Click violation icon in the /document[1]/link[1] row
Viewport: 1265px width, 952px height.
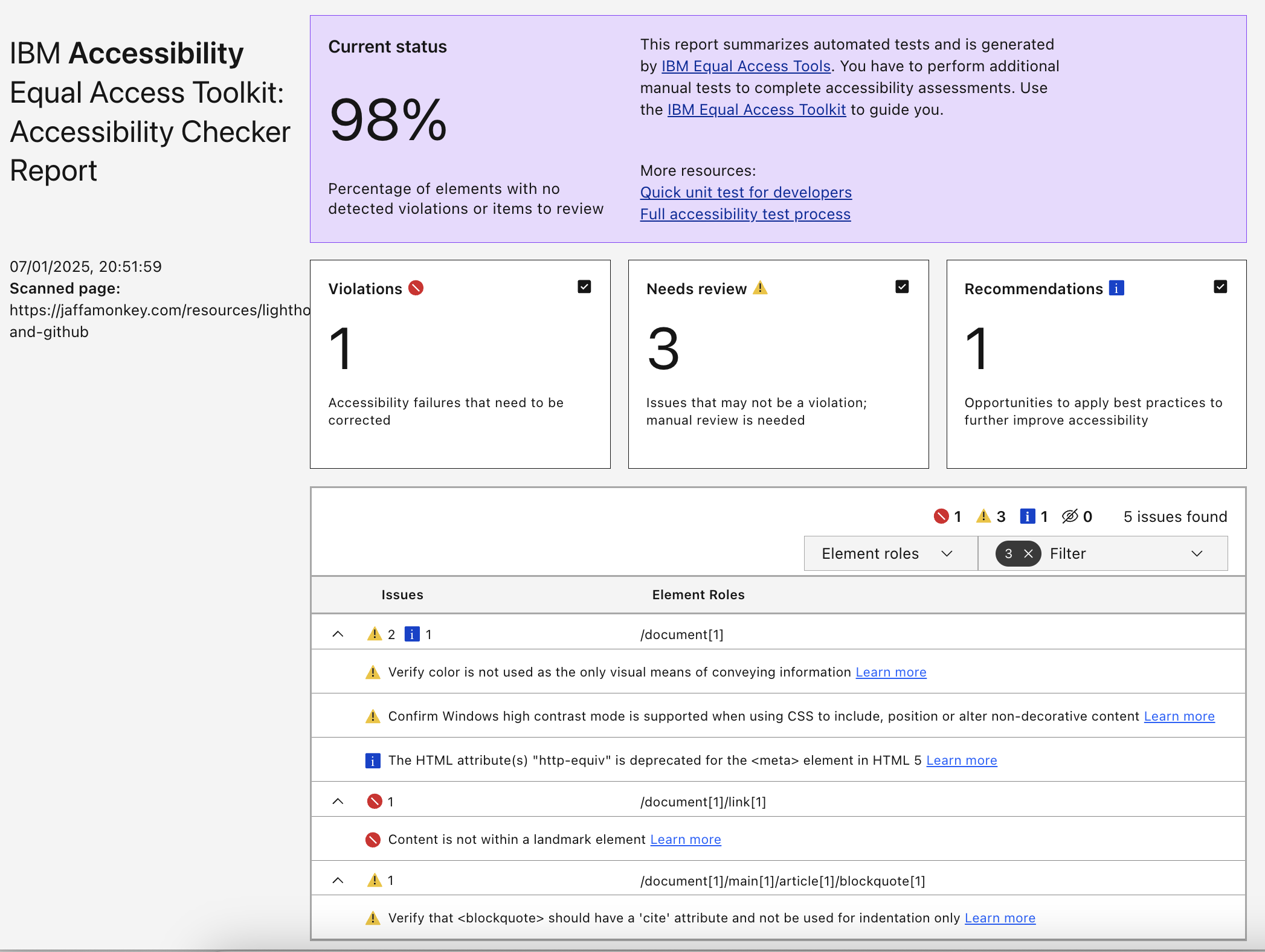click(x=375, y=802)
